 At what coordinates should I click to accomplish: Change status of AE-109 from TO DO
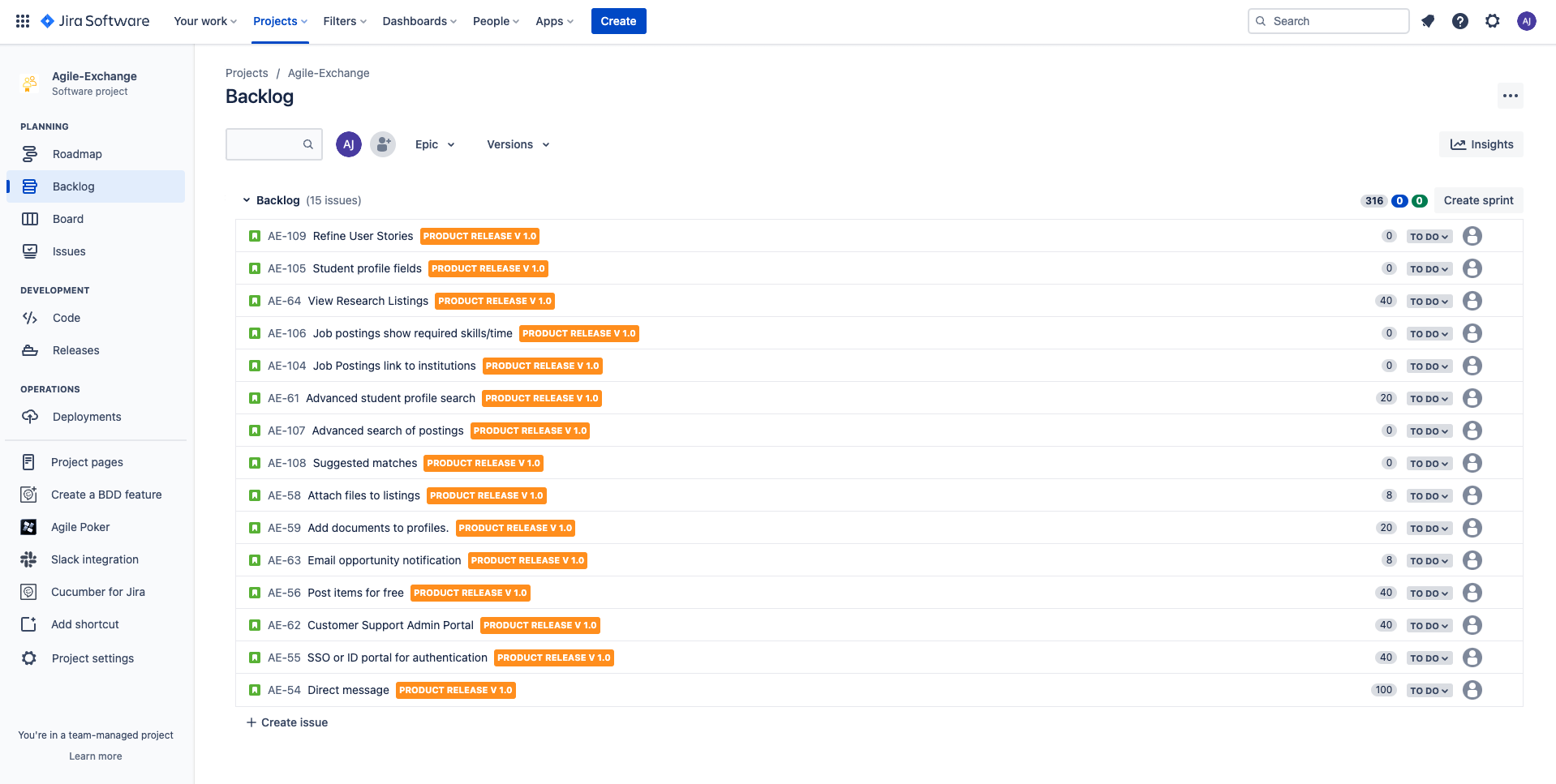1429,236
